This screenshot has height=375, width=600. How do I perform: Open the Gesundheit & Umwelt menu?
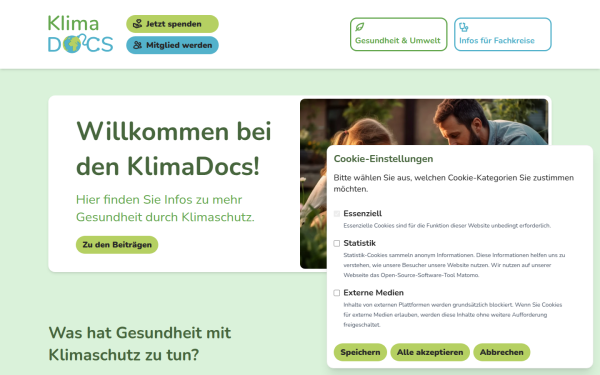click(x=398, y=34)
